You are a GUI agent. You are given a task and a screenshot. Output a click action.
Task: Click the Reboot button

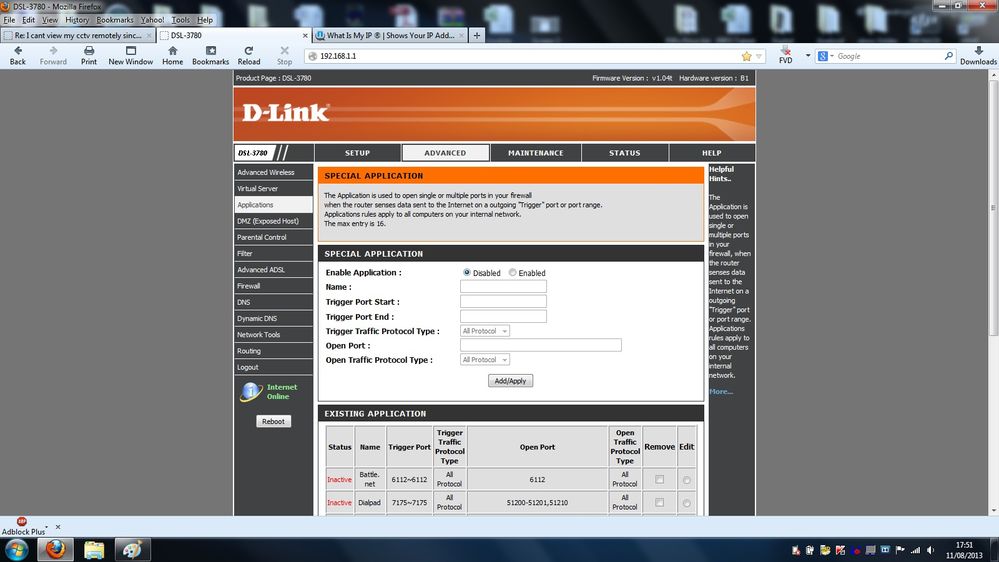click(273, 421)
